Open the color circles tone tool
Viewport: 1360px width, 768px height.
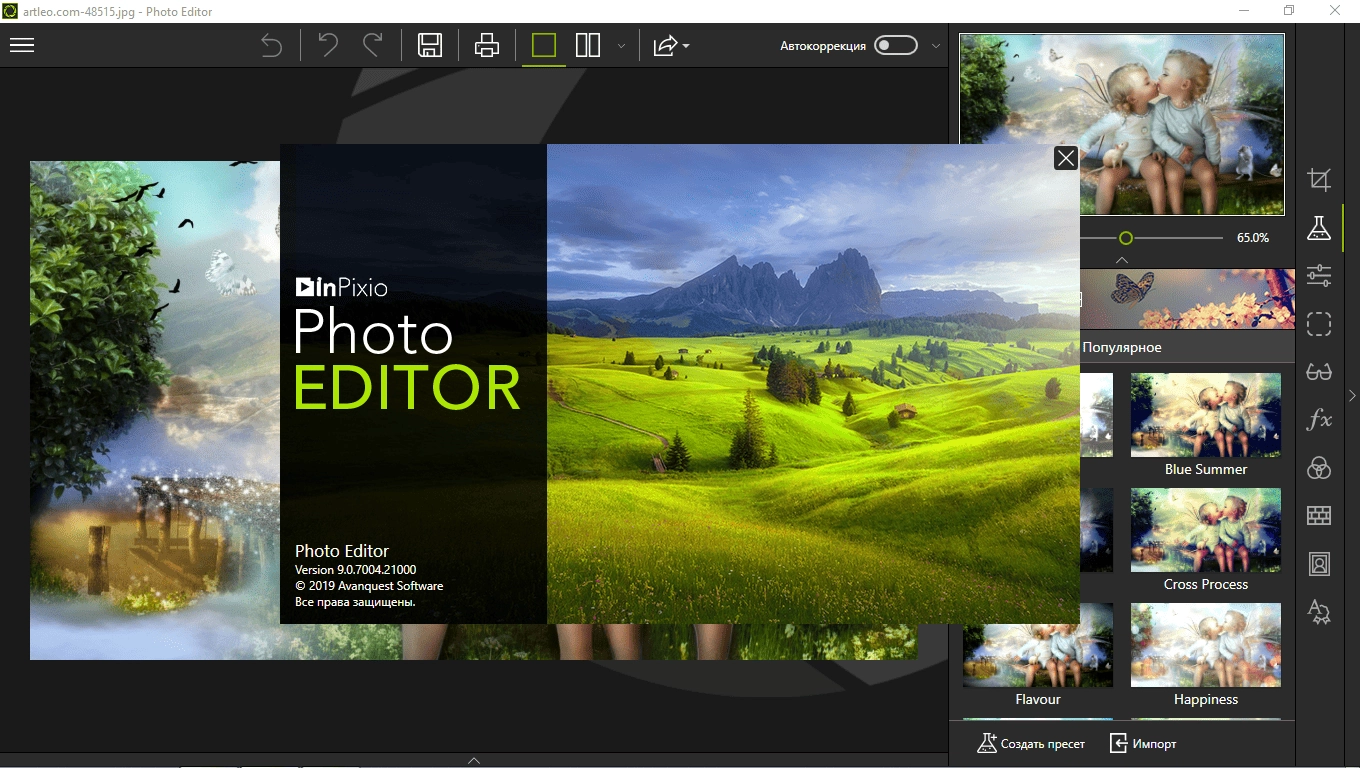(1319, 468)
